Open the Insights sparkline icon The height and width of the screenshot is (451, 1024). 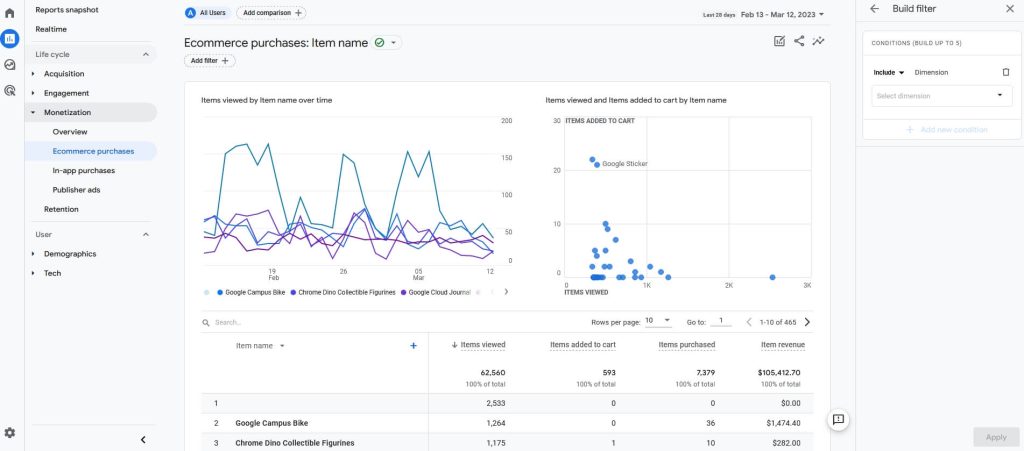[818, 41]
